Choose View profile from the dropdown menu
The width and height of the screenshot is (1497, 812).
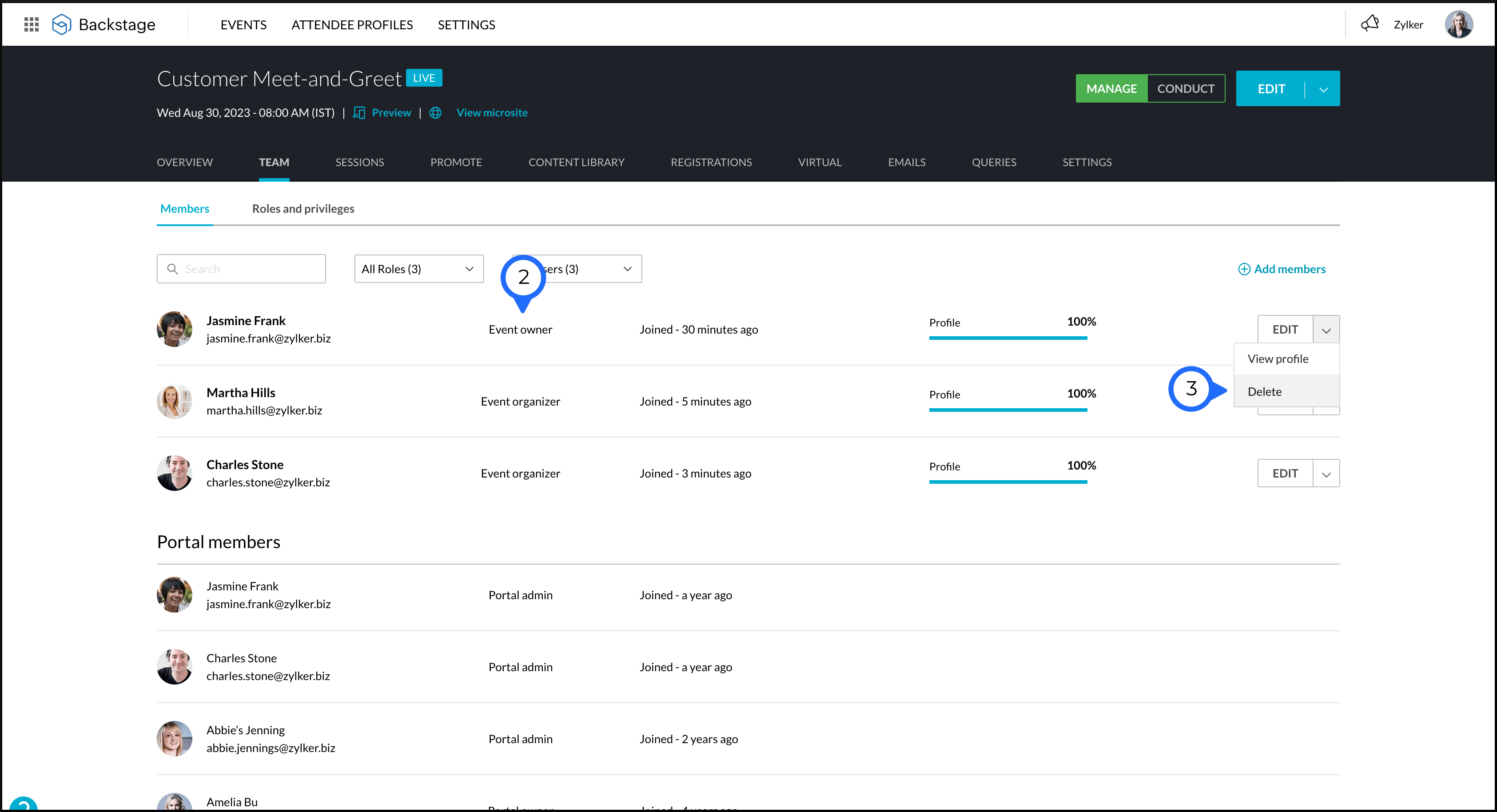click(x=1286, y=358)
